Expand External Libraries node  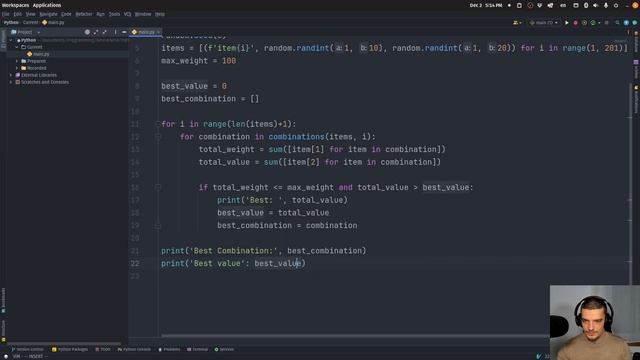11,75
